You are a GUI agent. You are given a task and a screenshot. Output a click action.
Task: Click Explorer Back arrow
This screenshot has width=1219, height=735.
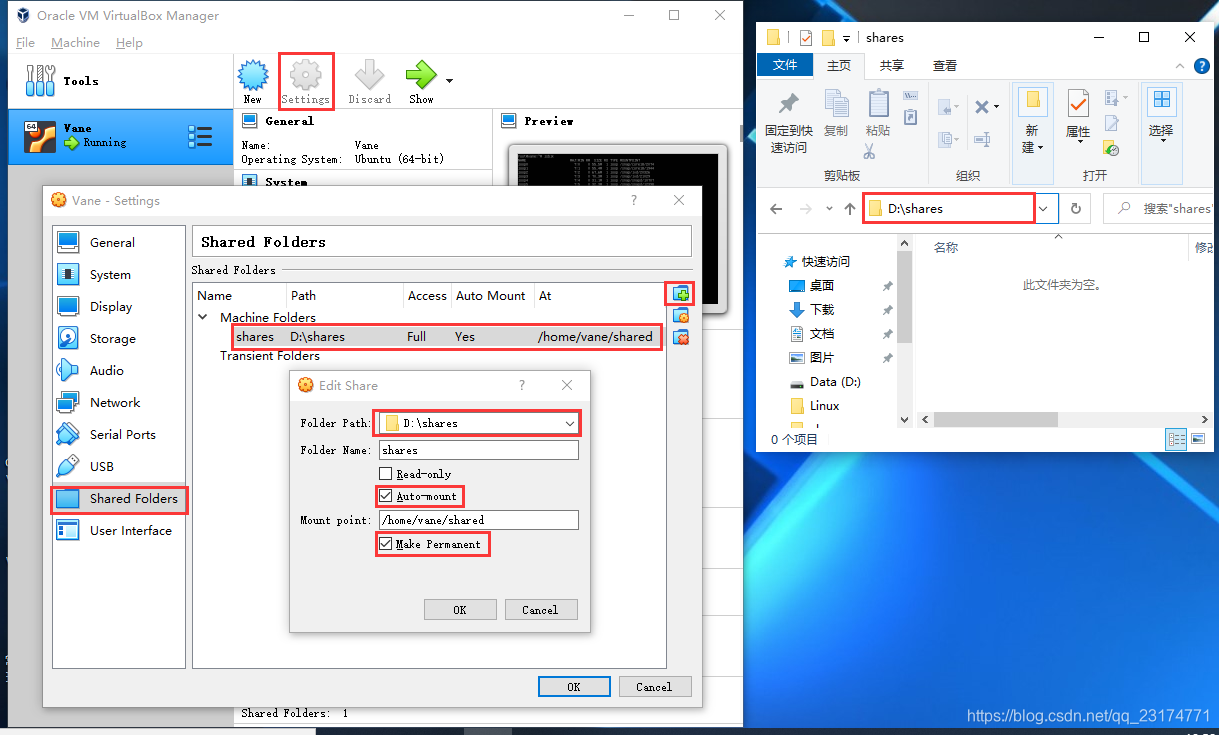pos(776,209)
